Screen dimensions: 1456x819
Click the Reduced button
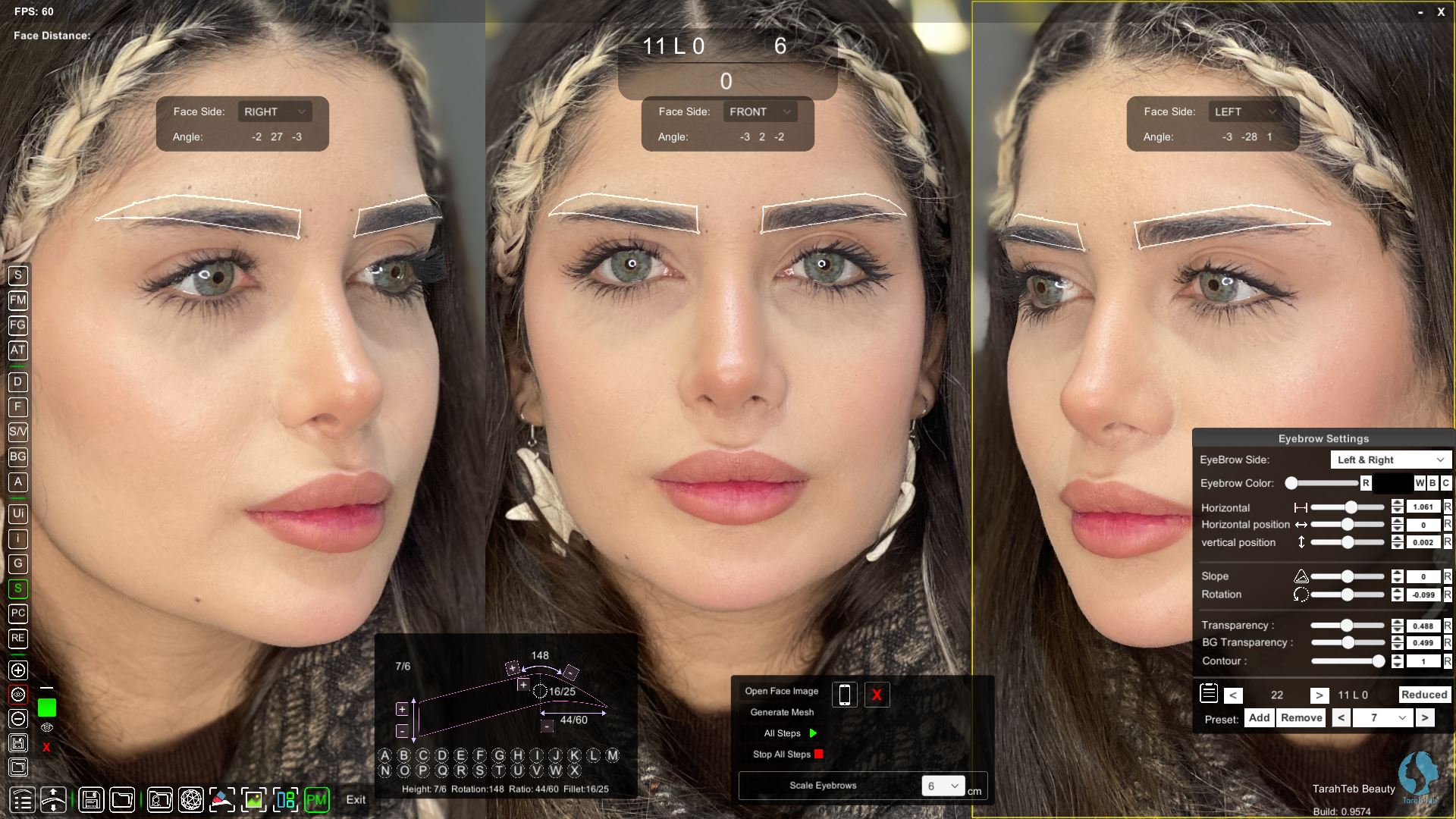tap(1424, 695)
